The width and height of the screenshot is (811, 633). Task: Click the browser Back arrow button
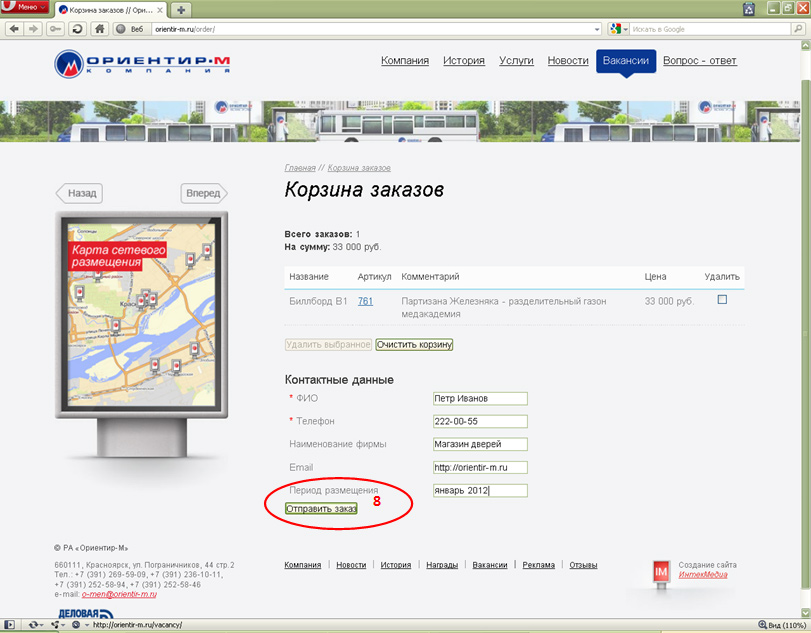(14, 29)
